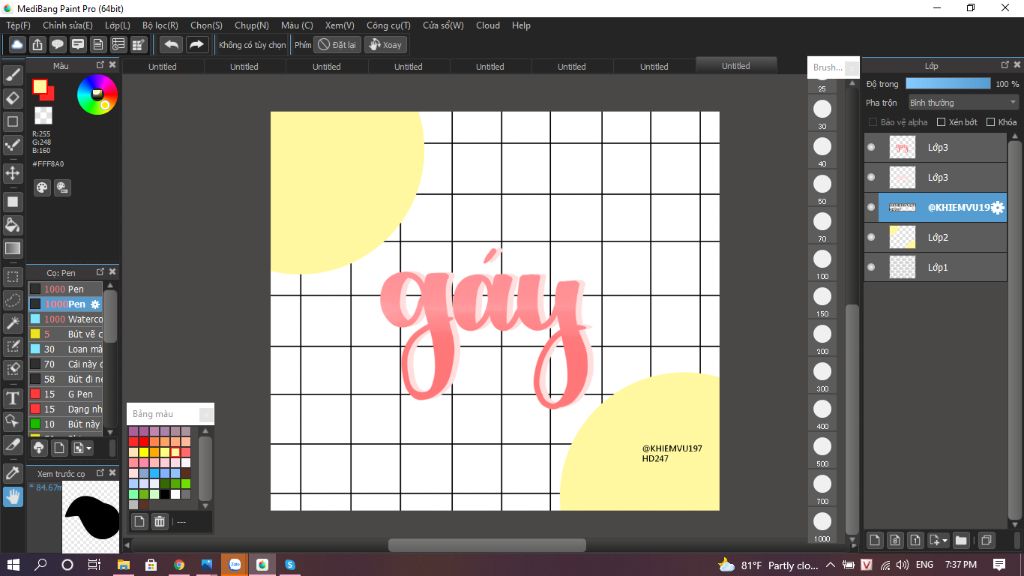Open the Pha trộn blend mode dropdown
Image resolution: width=1024 pixels, height=576 pixels.
(963, 103)
